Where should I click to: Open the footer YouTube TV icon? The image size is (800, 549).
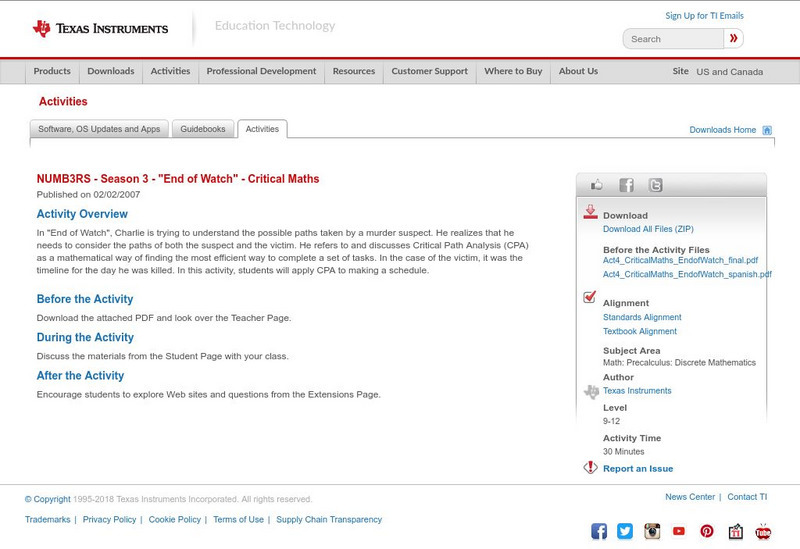click(763, 531)
